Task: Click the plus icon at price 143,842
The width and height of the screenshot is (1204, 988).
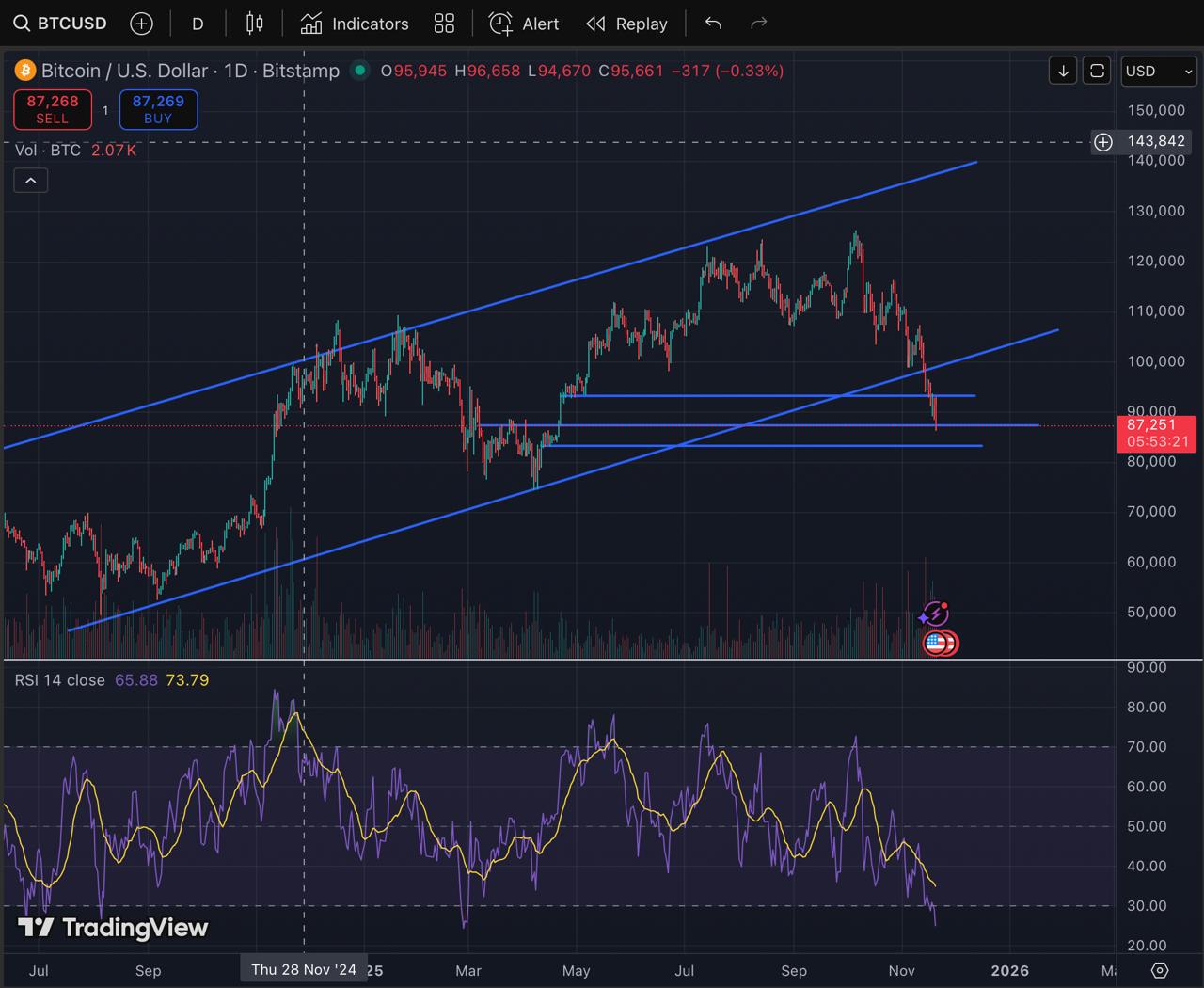Action: pyautogui.click(x=1103, y=142)
